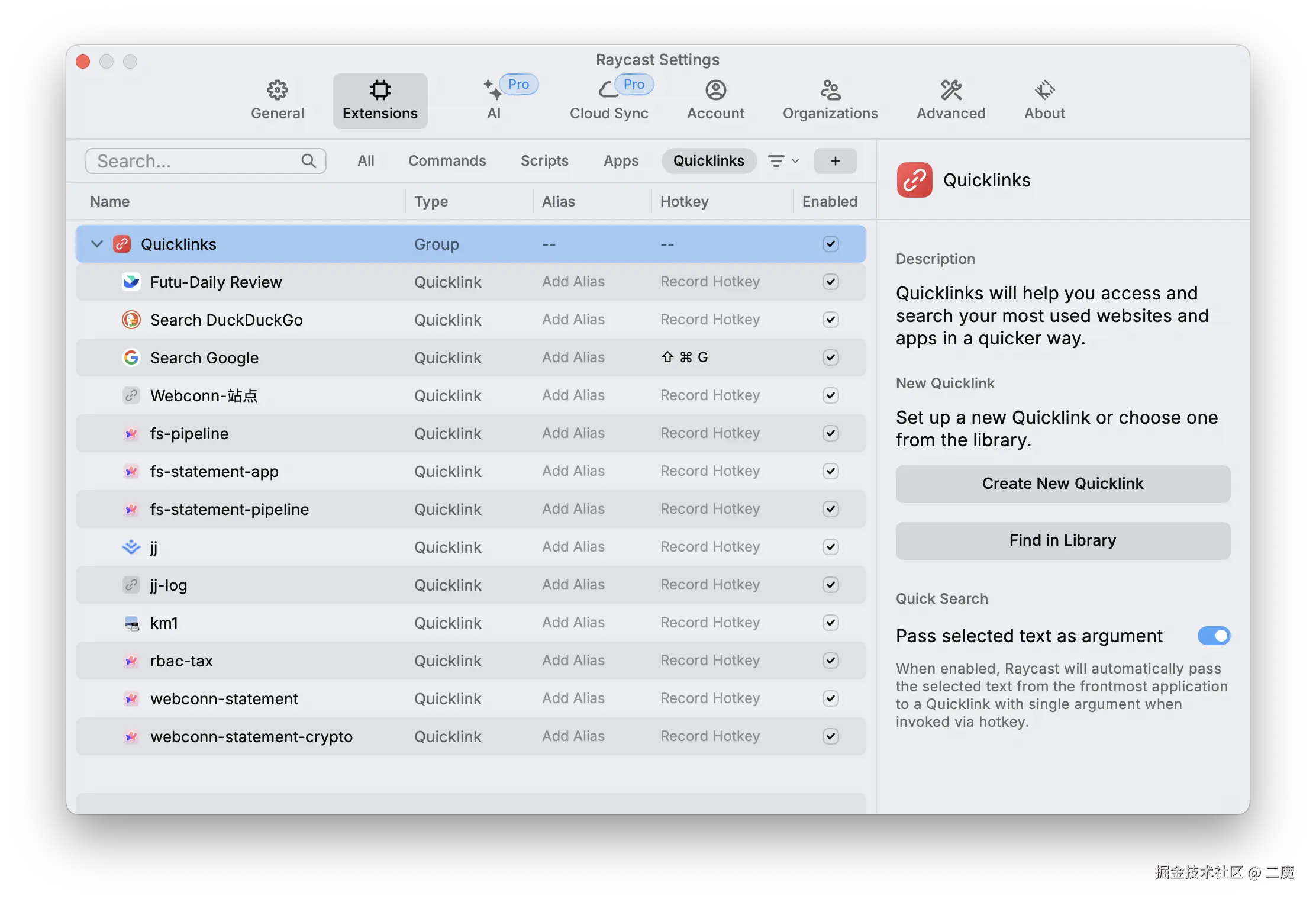The image size is (1316, 902).
Task: Add Alias for fs-statement-app
Action: 573,471
